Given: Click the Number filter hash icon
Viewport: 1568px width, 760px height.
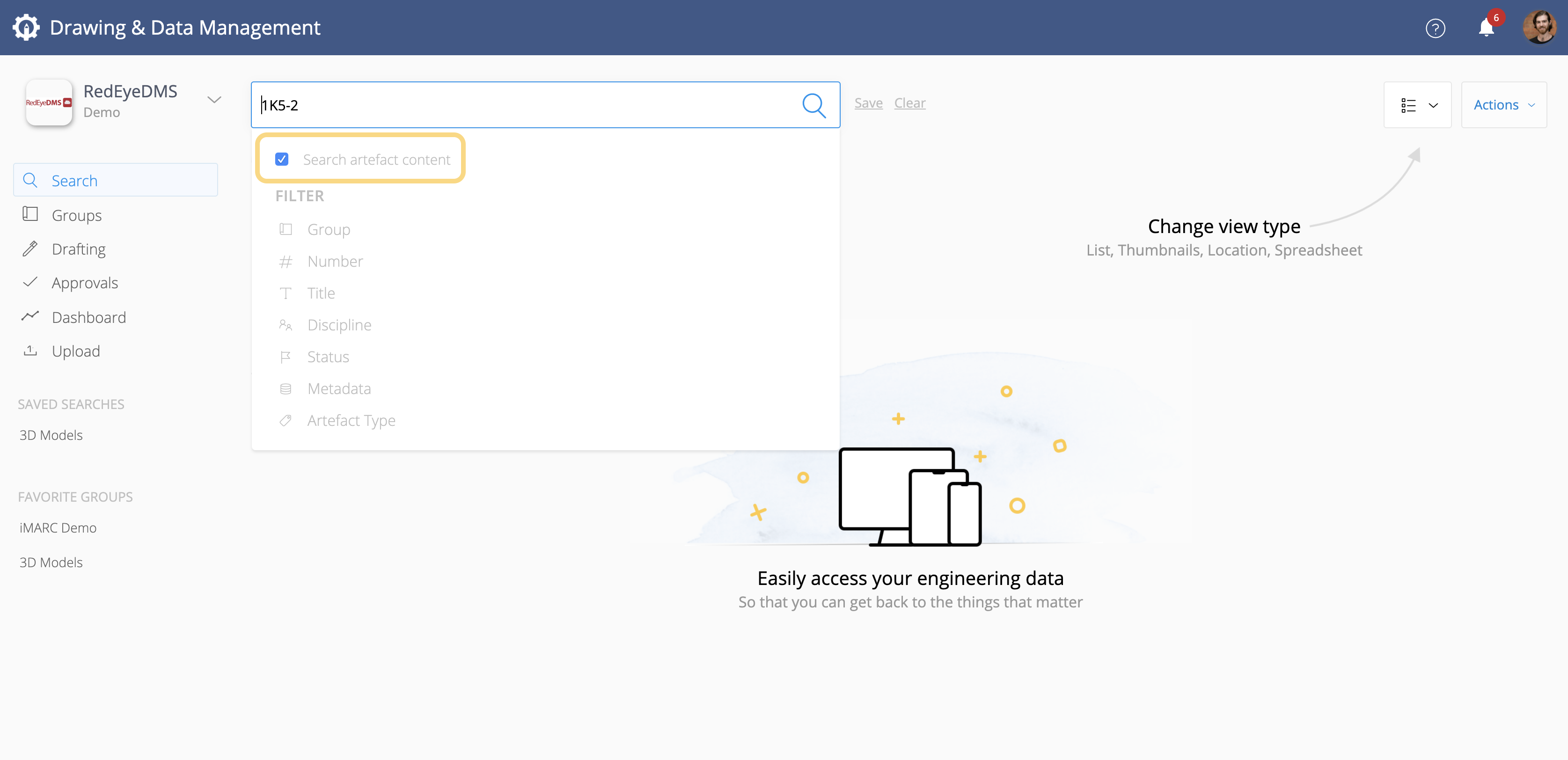Looking at the screenshot, I should coord(286,262).
